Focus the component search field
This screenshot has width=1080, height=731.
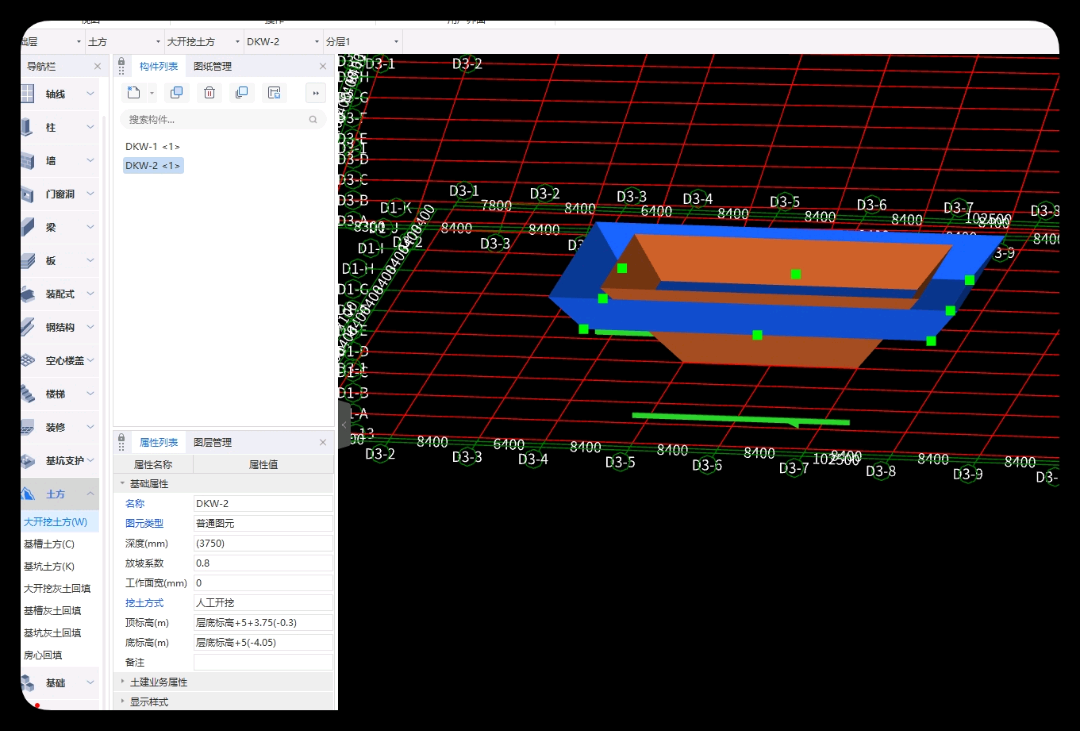click(x=222, y=119)
